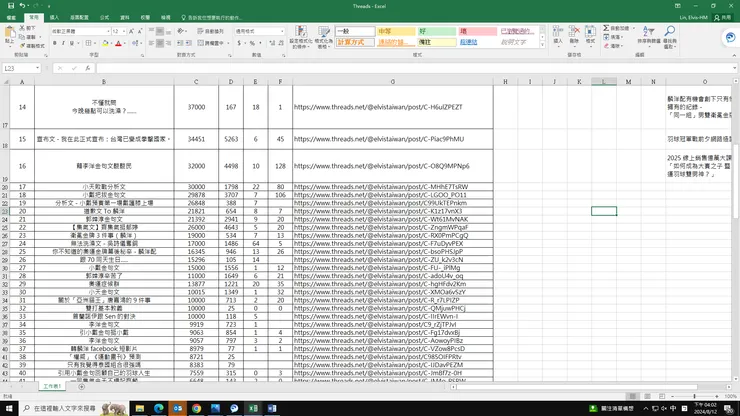Open 跨欄置中 merge and center dropdown arrow

pyautogui.click(x=228, y=43)
